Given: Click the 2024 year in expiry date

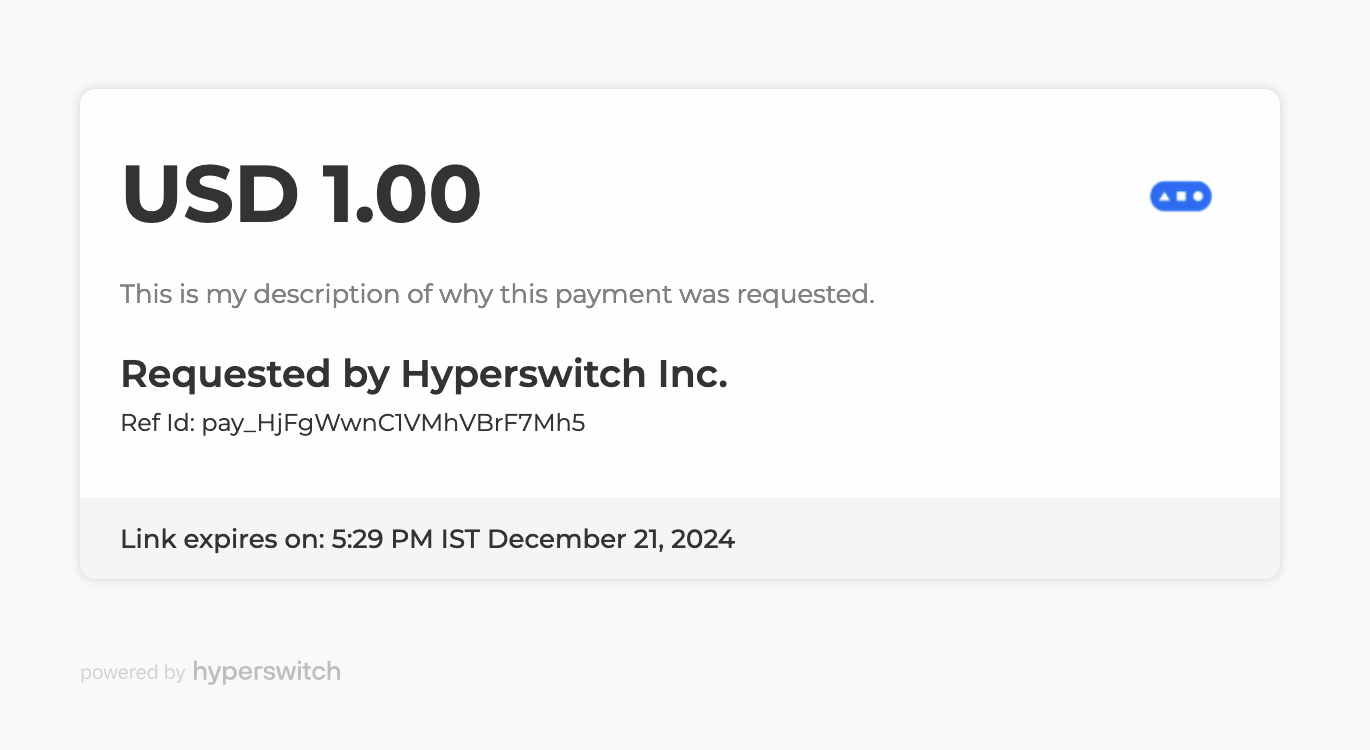Looking at the screenshot, I should point(703,539).
